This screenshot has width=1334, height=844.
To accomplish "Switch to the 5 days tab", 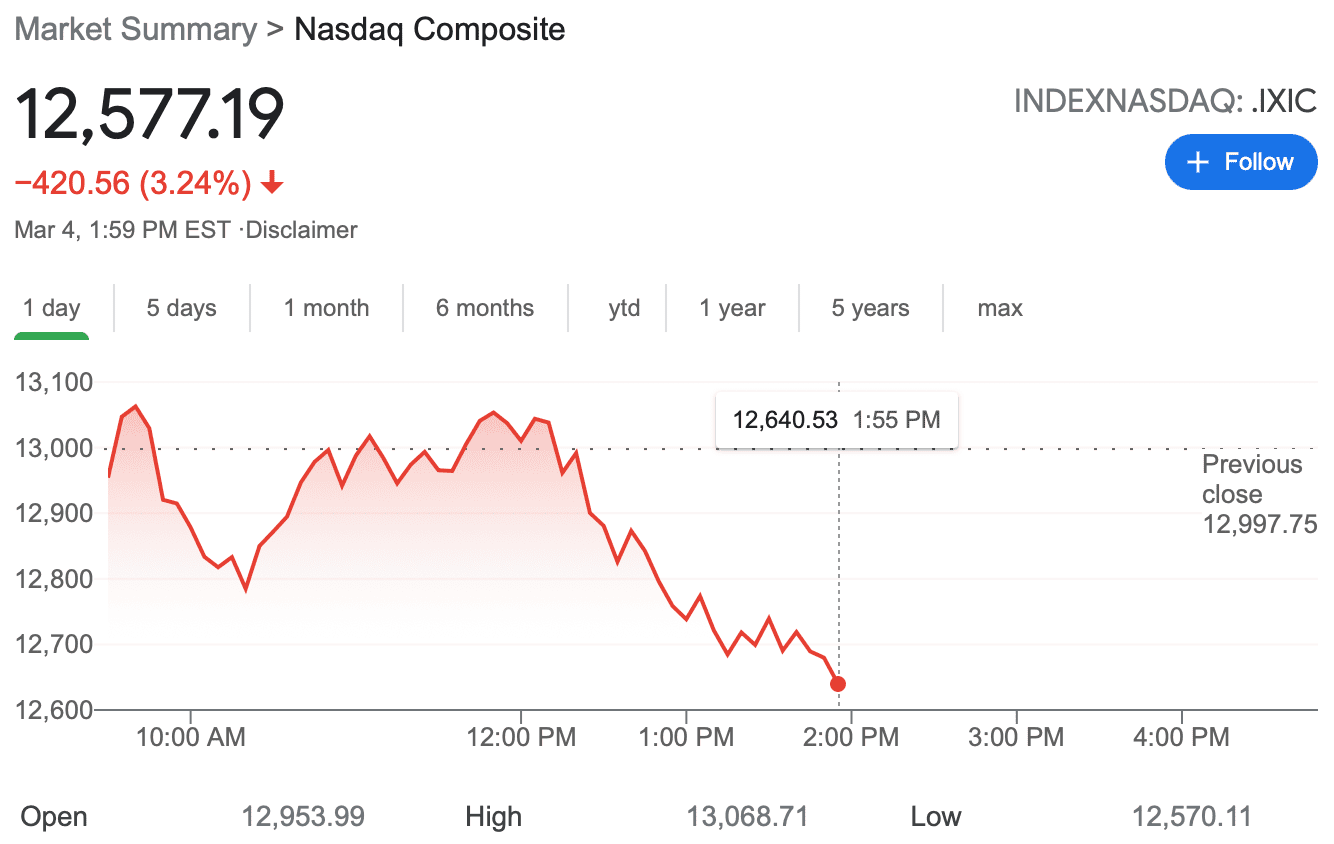I will (181, 308).
